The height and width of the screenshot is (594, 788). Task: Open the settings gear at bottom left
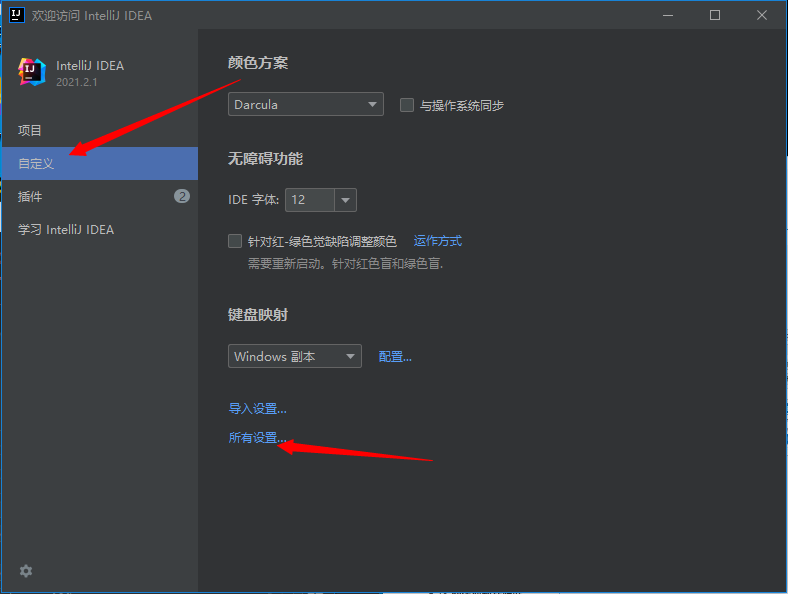point(26,571)
